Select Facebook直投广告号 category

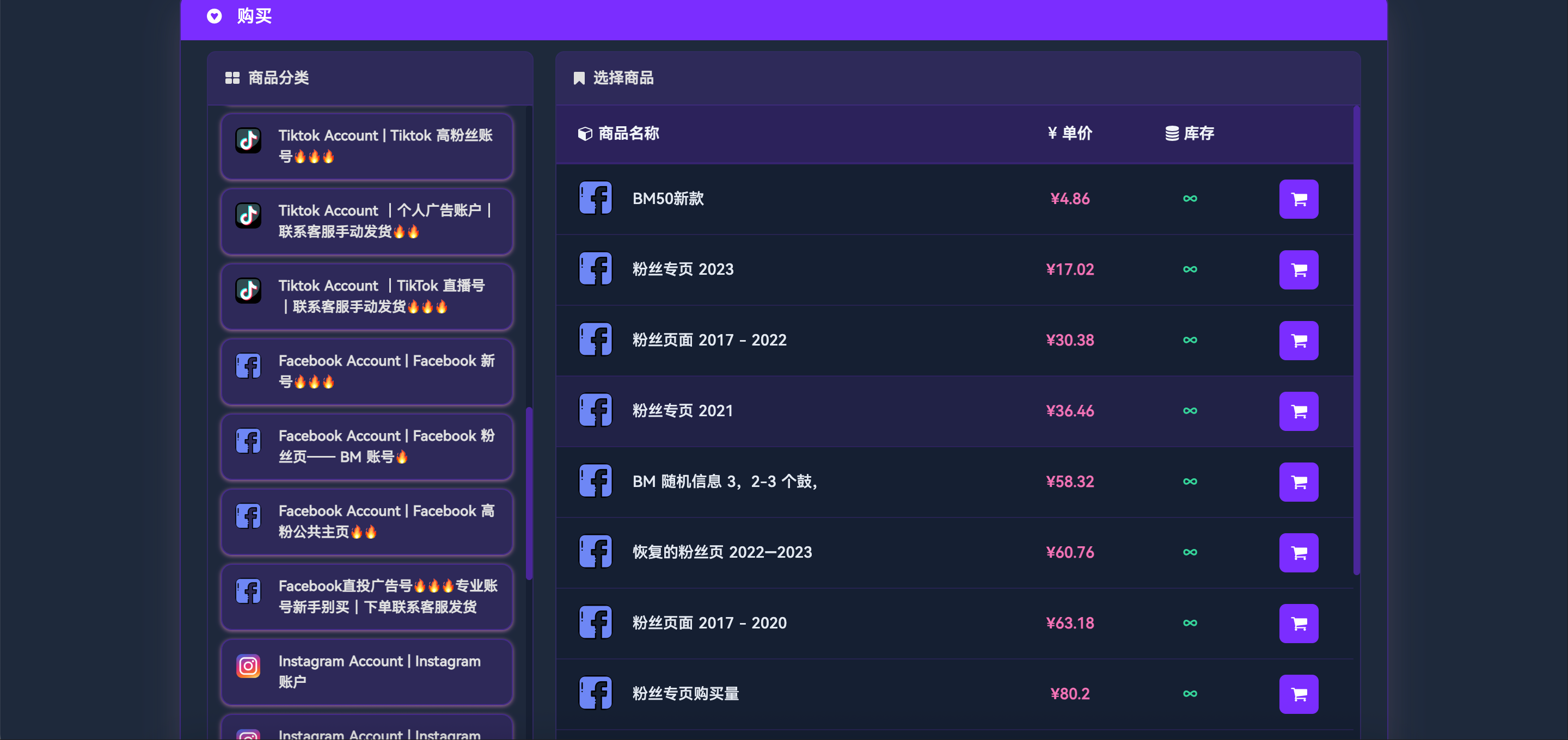[x=366, y=596]
